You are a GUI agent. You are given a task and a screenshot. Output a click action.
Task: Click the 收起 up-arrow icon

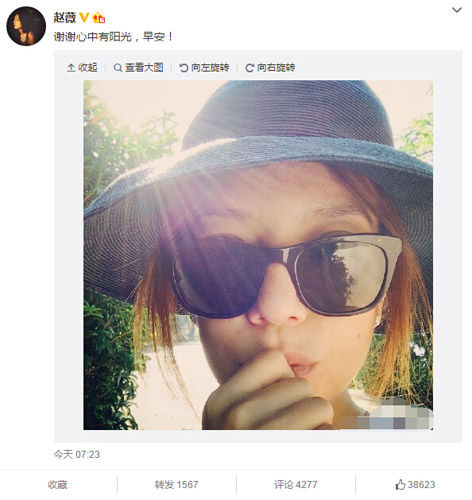[x=71, y=68]
